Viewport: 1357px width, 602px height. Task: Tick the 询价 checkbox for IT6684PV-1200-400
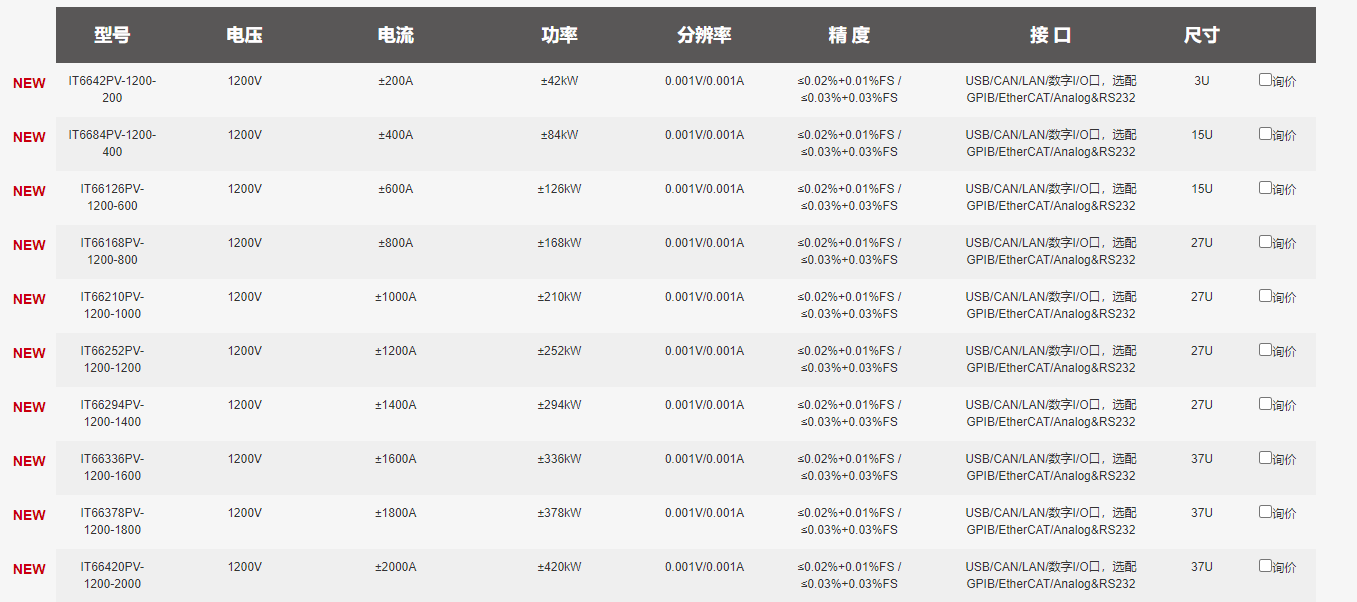coord(1265,134)
